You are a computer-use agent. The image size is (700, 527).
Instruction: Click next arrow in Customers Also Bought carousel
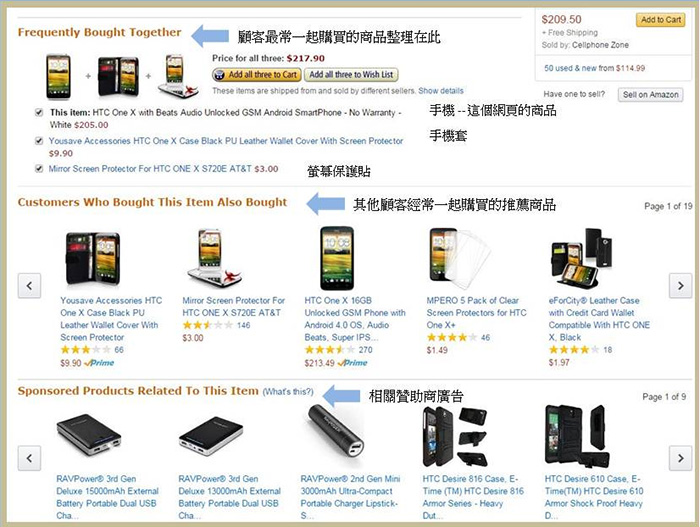pos(680,285)
